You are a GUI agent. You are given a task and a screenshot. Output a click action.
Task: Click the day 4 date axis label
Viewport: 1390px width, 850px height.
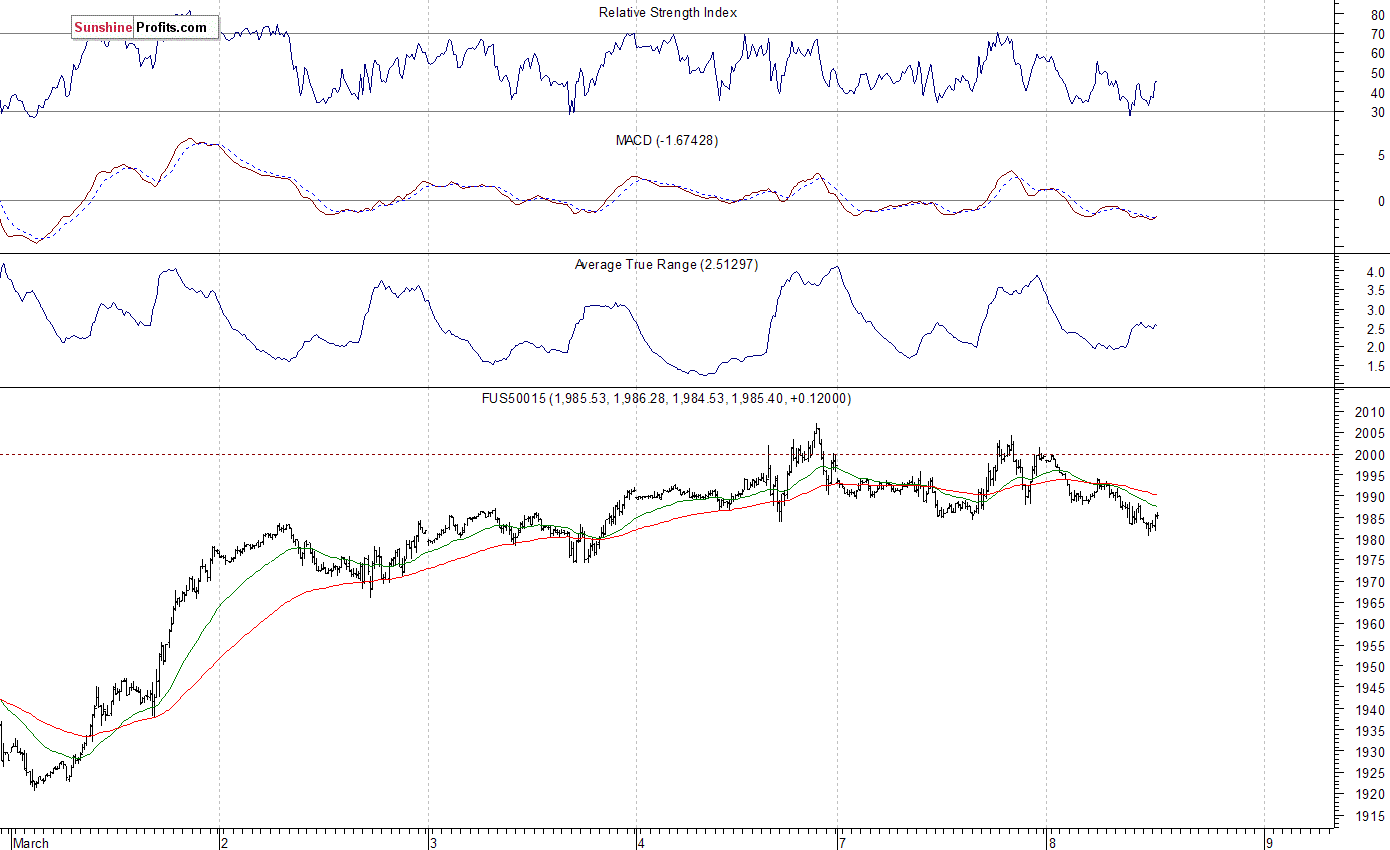click(x=642, y=843)
